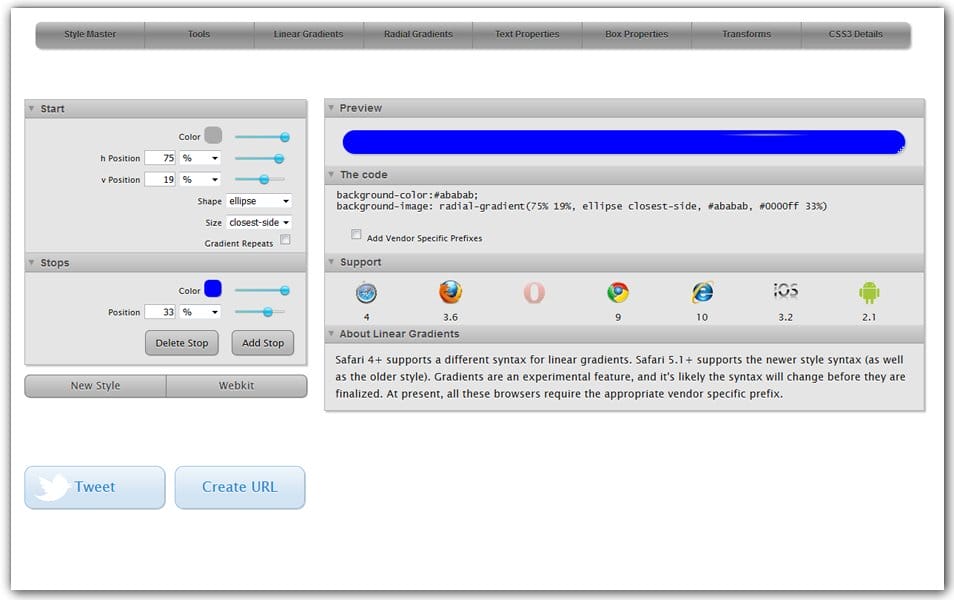The image size is (954, 600).
Task: Click the Twitter bird Tweet button
Action: (95, 488)
